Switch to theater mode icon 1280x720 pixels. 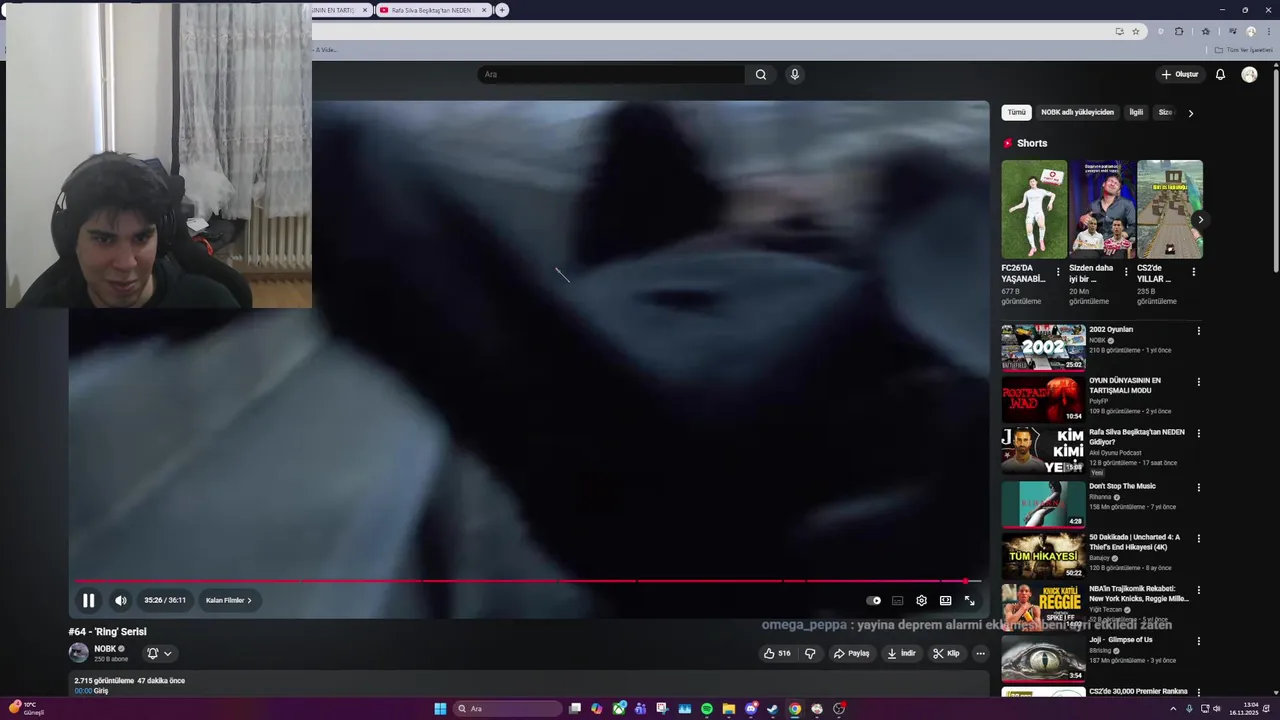point(945,601)
